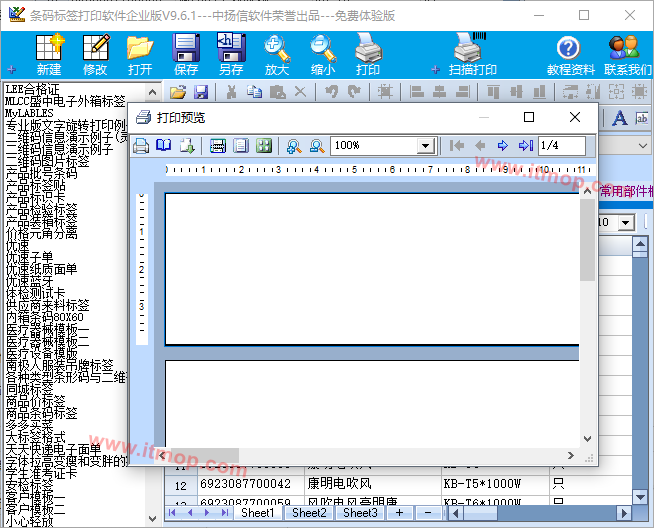Open the 教程资料 tutorial help icon

570,54
